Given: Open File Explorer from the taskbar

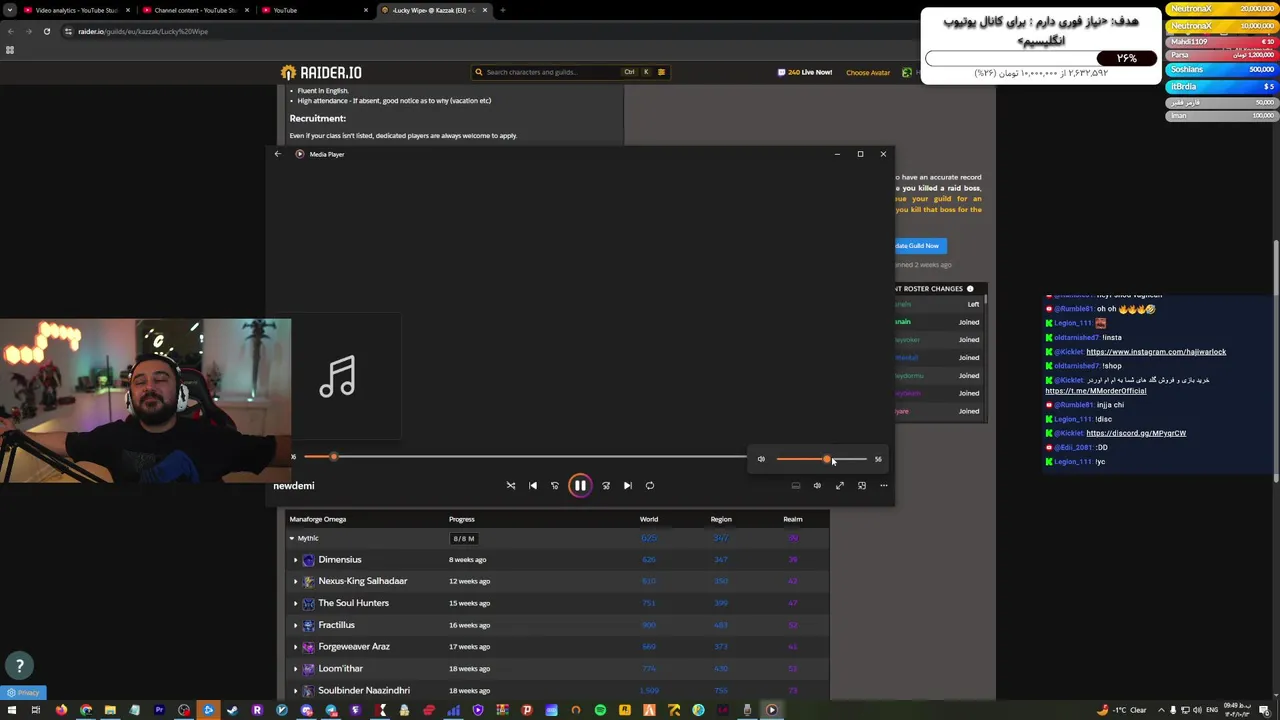Looking at the screenshot, I should point(110,710).
